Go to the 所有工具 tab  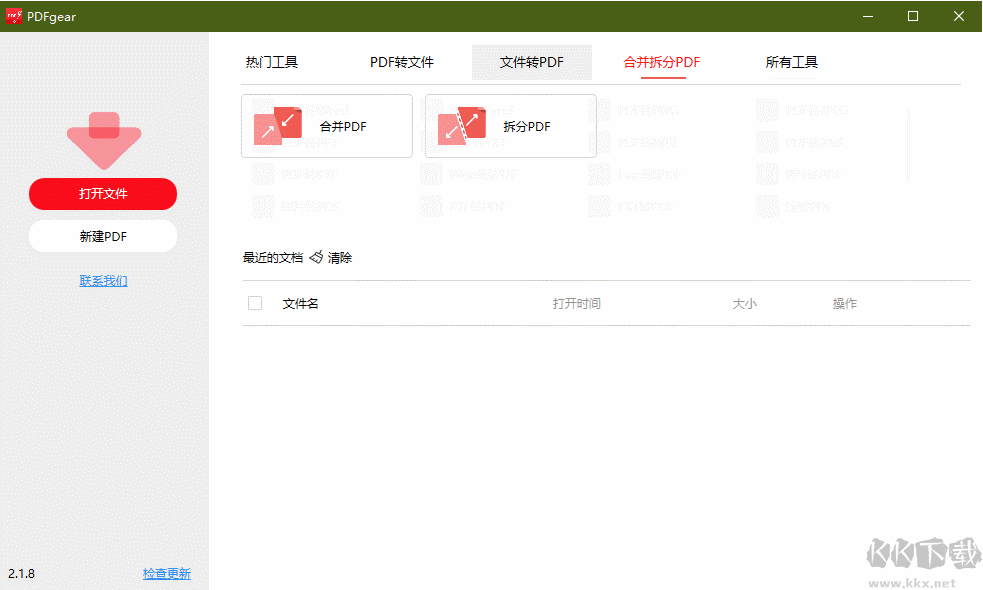791,62
